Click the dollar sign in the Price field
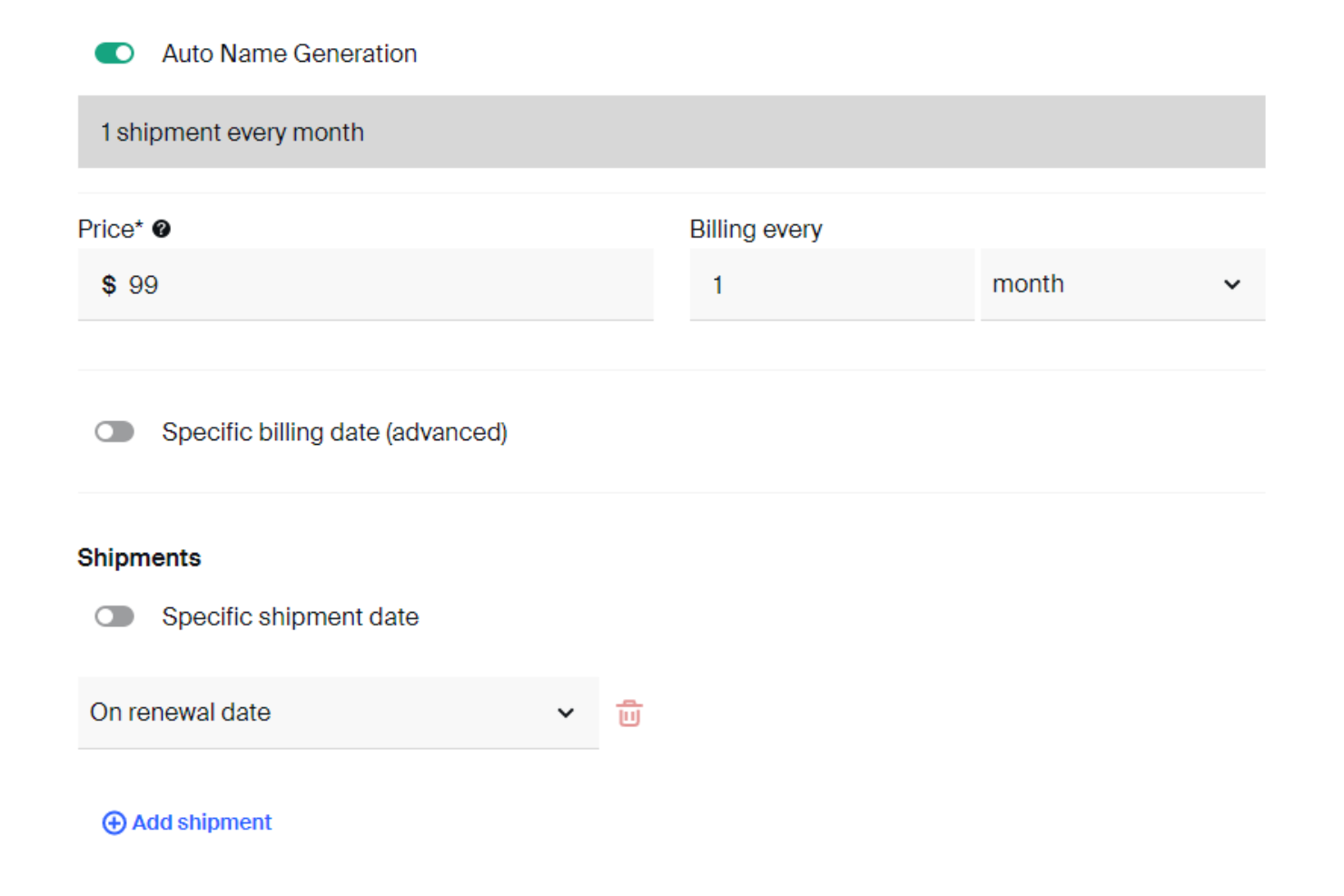Screen dimensions: 1344x896 tap(108, 285)
